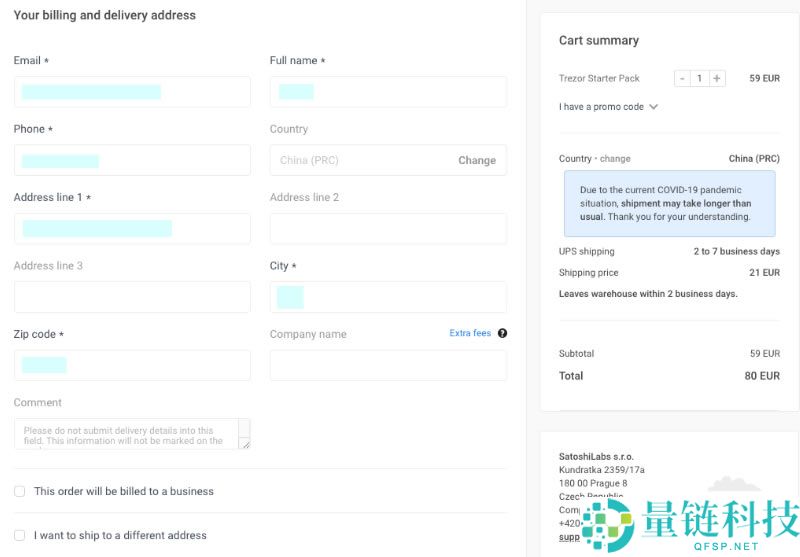The width and height of the screenshot is (800, 557).
Task: Click inside the Comment text area
Action: point(126,433)
